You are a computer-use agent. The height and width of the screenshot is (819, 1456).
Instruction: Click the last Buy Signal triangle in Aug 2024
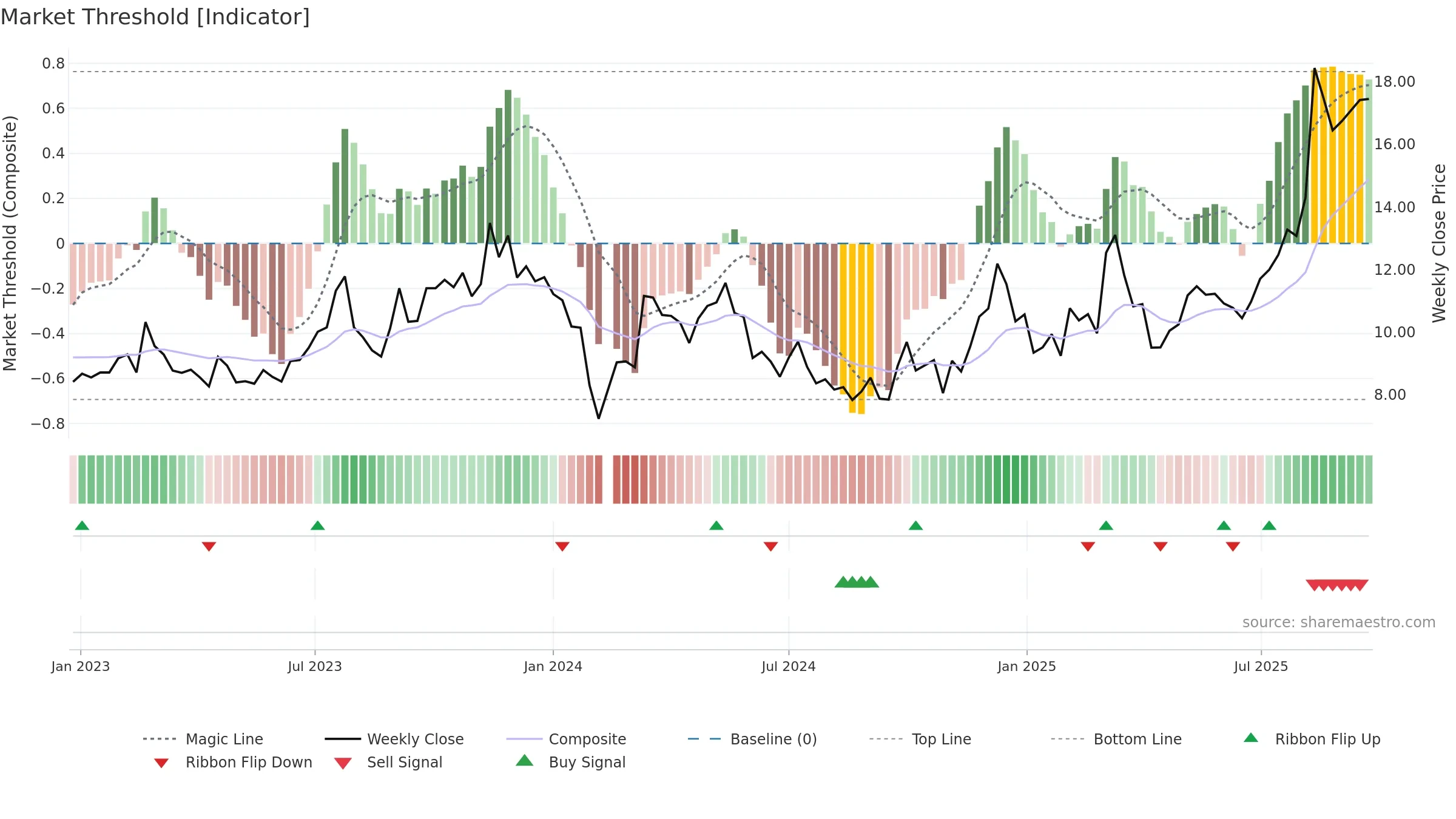point(872,582)
